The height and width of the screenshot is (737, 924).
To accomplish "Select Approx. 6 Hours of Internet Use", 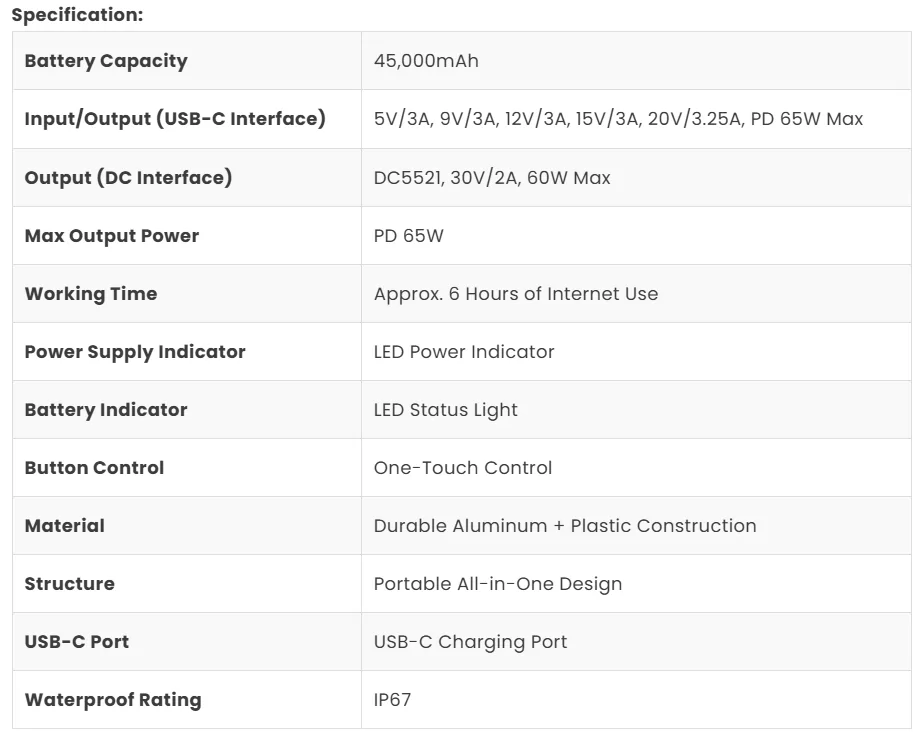I will [x=516, y=293].
